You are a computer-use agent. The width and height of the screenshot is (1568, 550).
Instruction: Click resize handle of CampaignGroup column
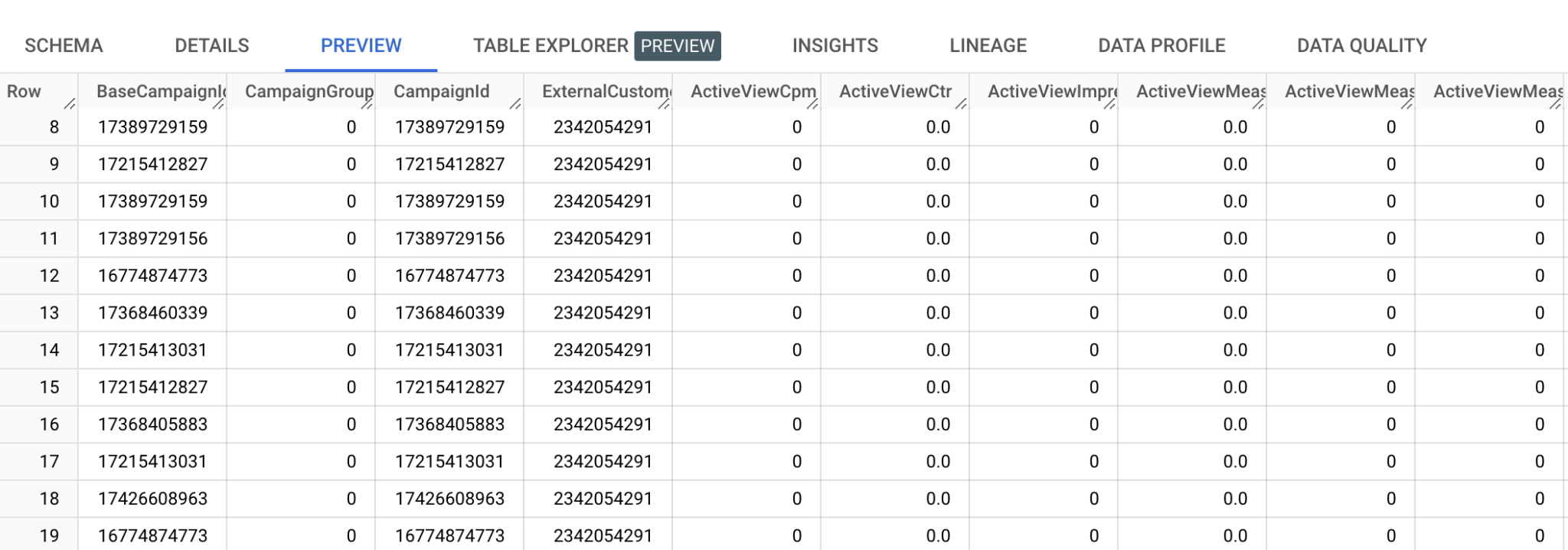[367, 103]
